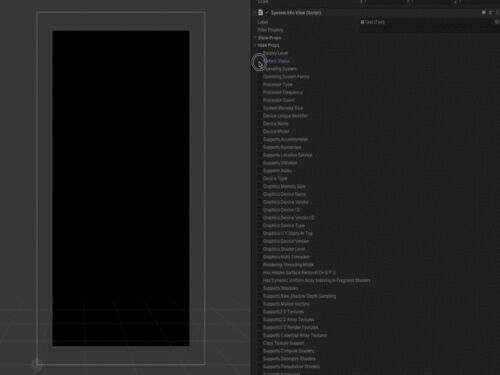The width and height of the screenshot is (500, 375).
Task: Open the component help reference icon
Action: point(484,13)
